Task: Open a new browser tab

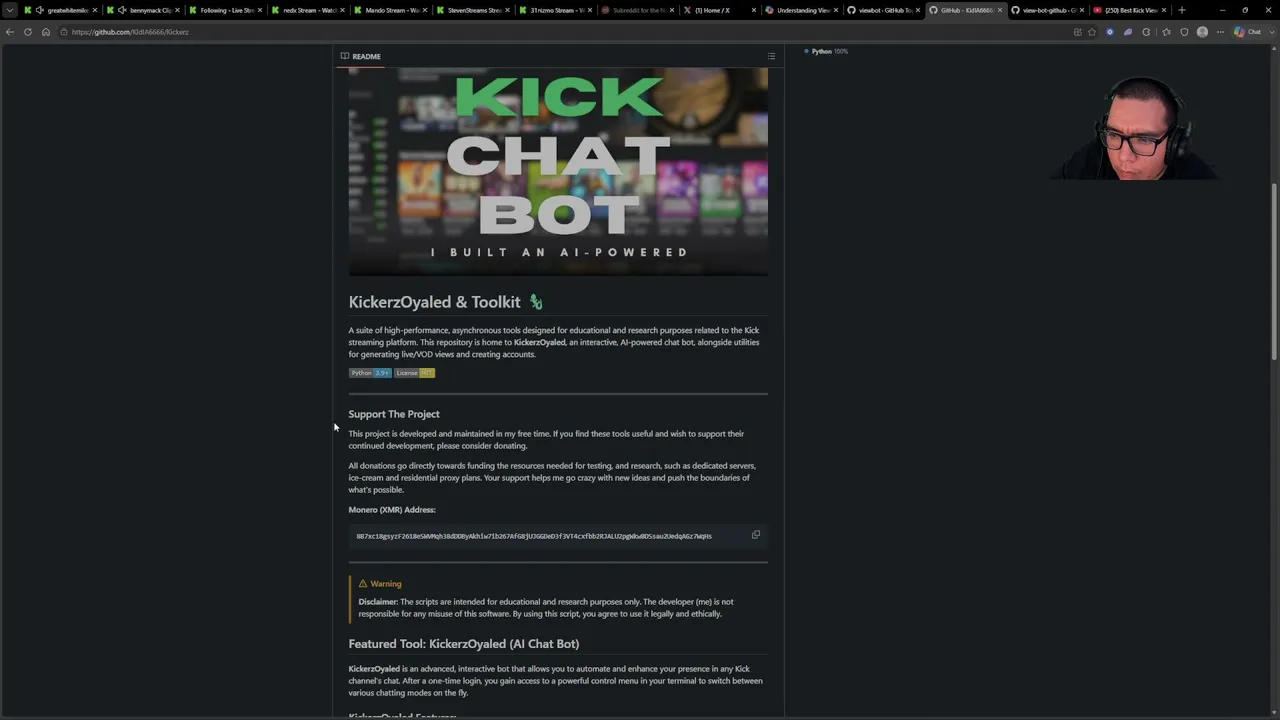Action: click(x=1182, y=10)
